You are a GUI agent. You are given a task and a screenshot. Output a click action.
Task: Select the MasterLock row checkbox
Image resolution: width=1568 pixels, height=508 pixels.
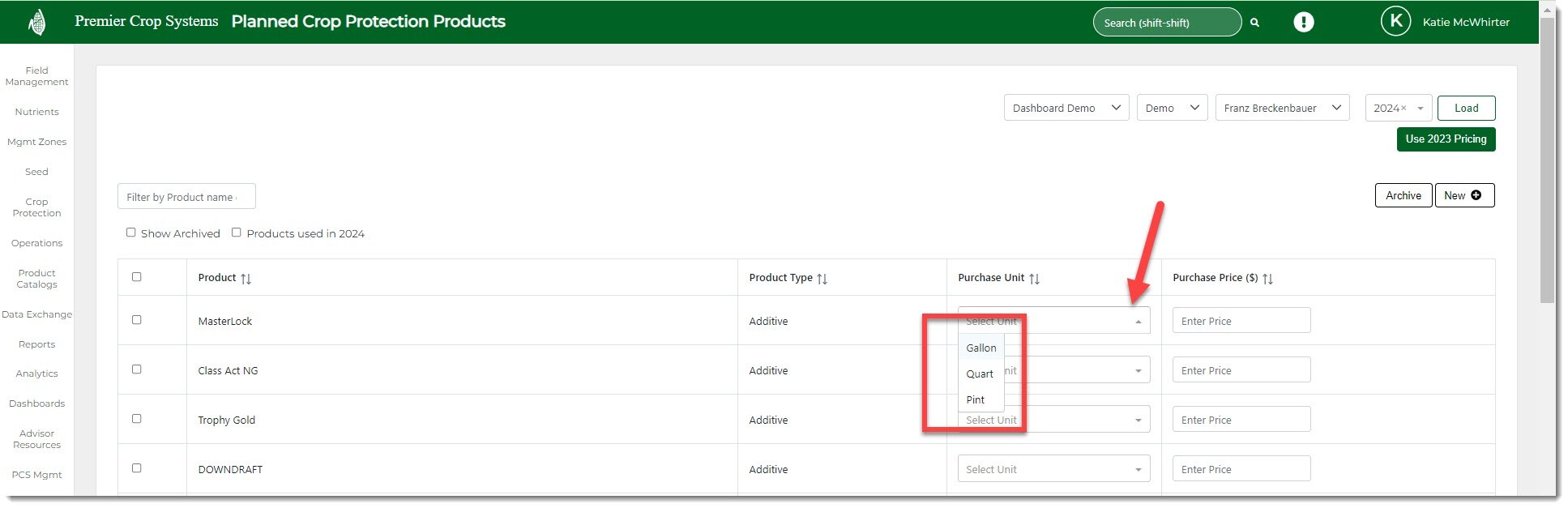(x=136, y=320)
